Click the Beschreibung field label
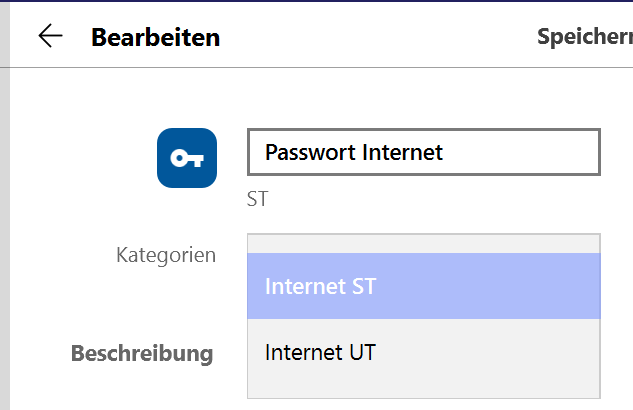This screenshot has width=633, height=410. [142, 354]
